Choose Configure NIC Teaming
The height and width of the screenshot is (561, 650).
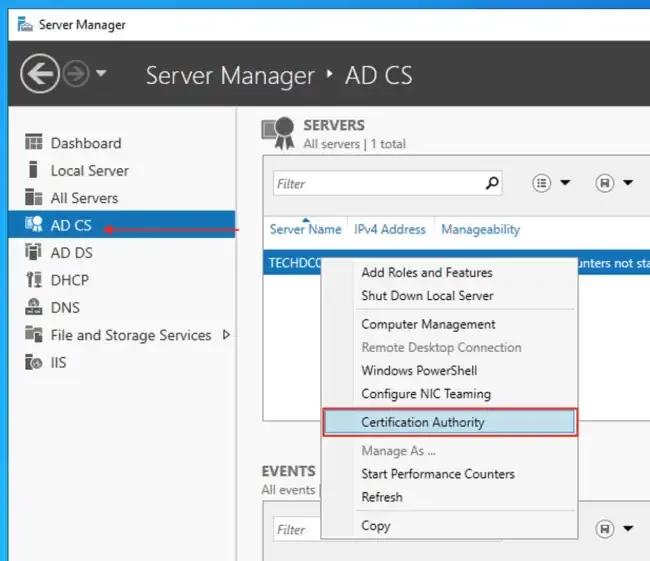click(426, 393)
